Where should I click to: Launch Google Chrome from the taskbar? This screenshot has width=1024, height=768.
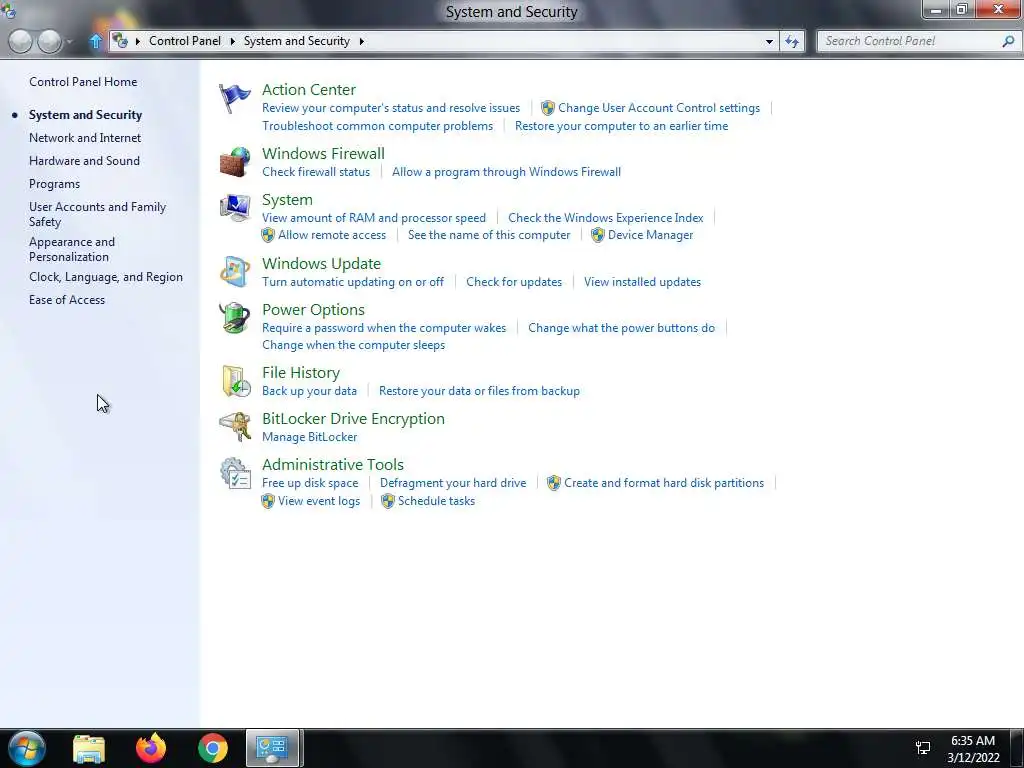tap(213, 748)
